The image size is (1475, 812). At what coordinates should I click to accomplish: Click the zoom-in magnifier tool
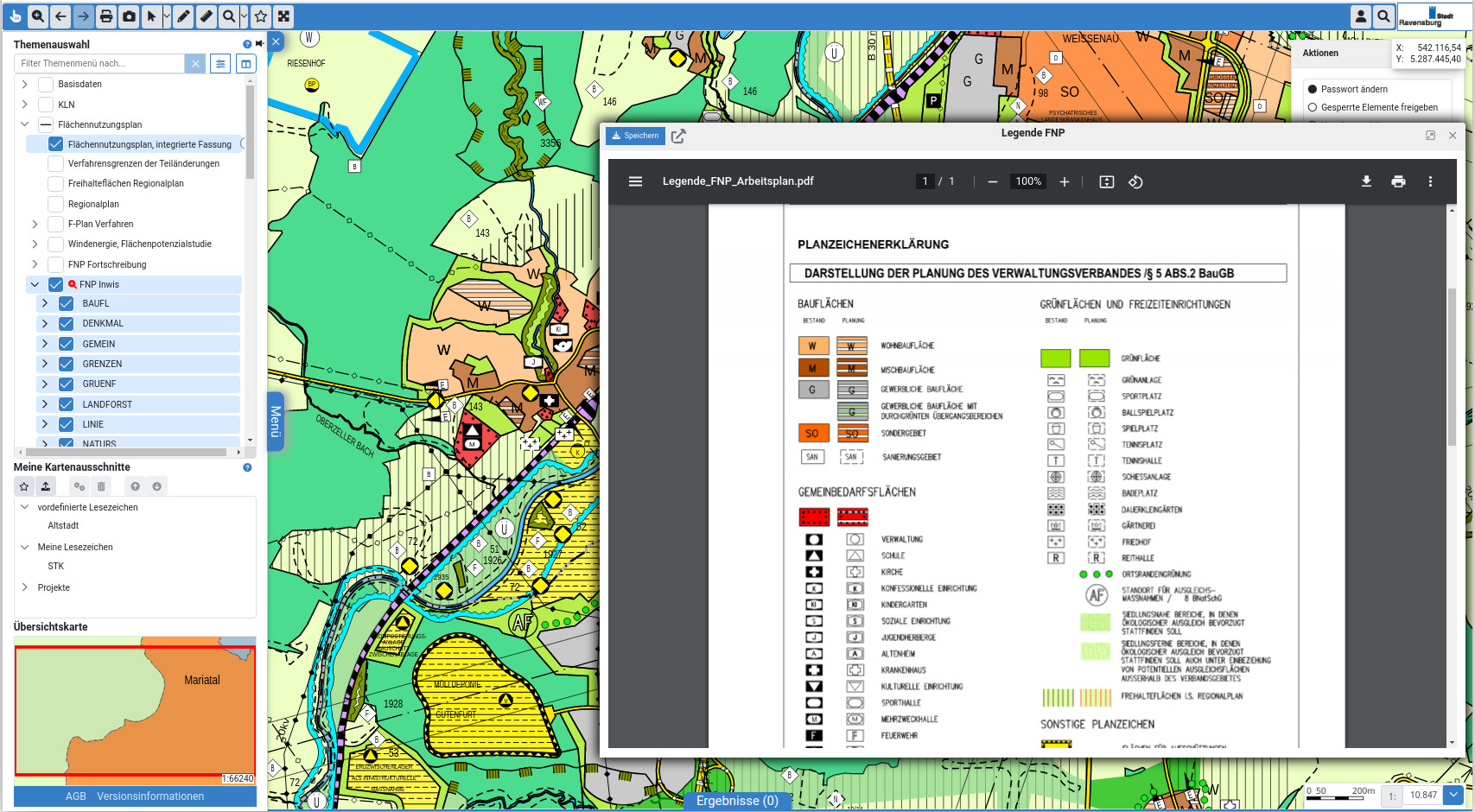[38, 16]
